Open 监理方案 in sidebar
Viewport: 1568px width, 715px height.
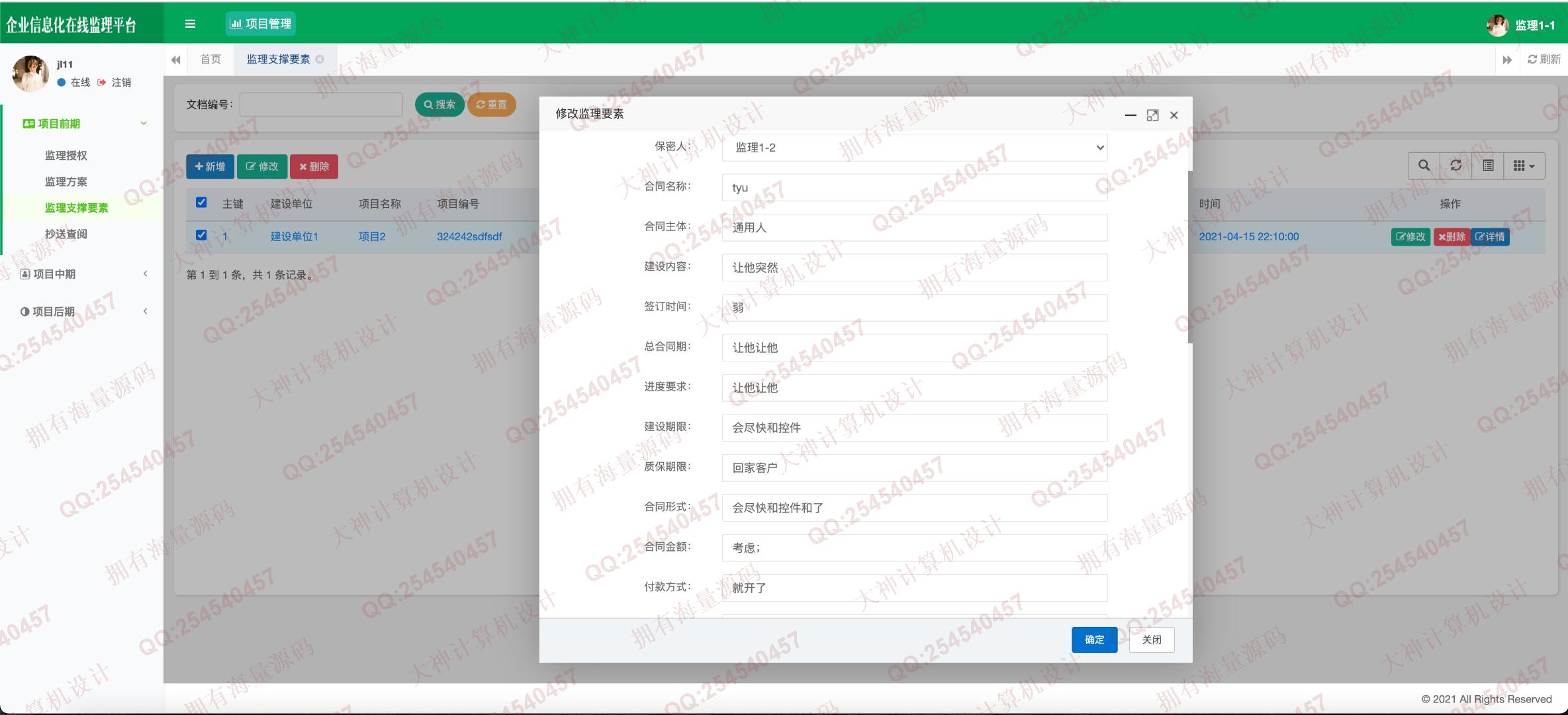tap(66, 181)
